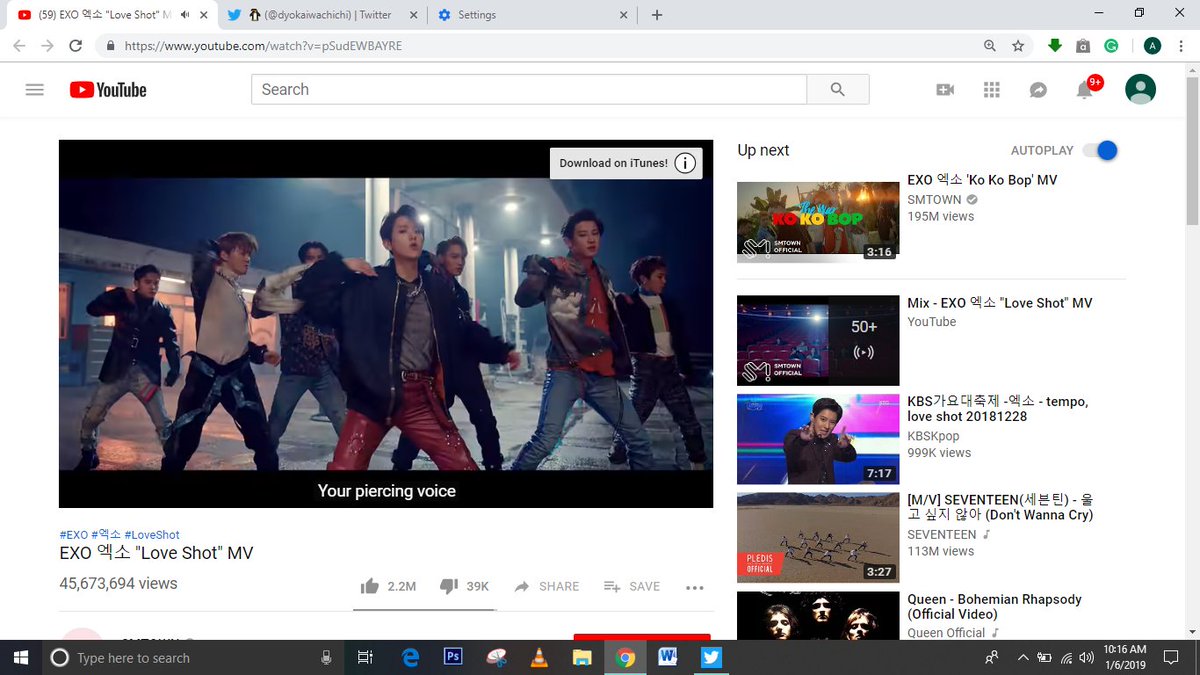Open KBS tempo, love shot 20181228 video

tap(998, 408)
